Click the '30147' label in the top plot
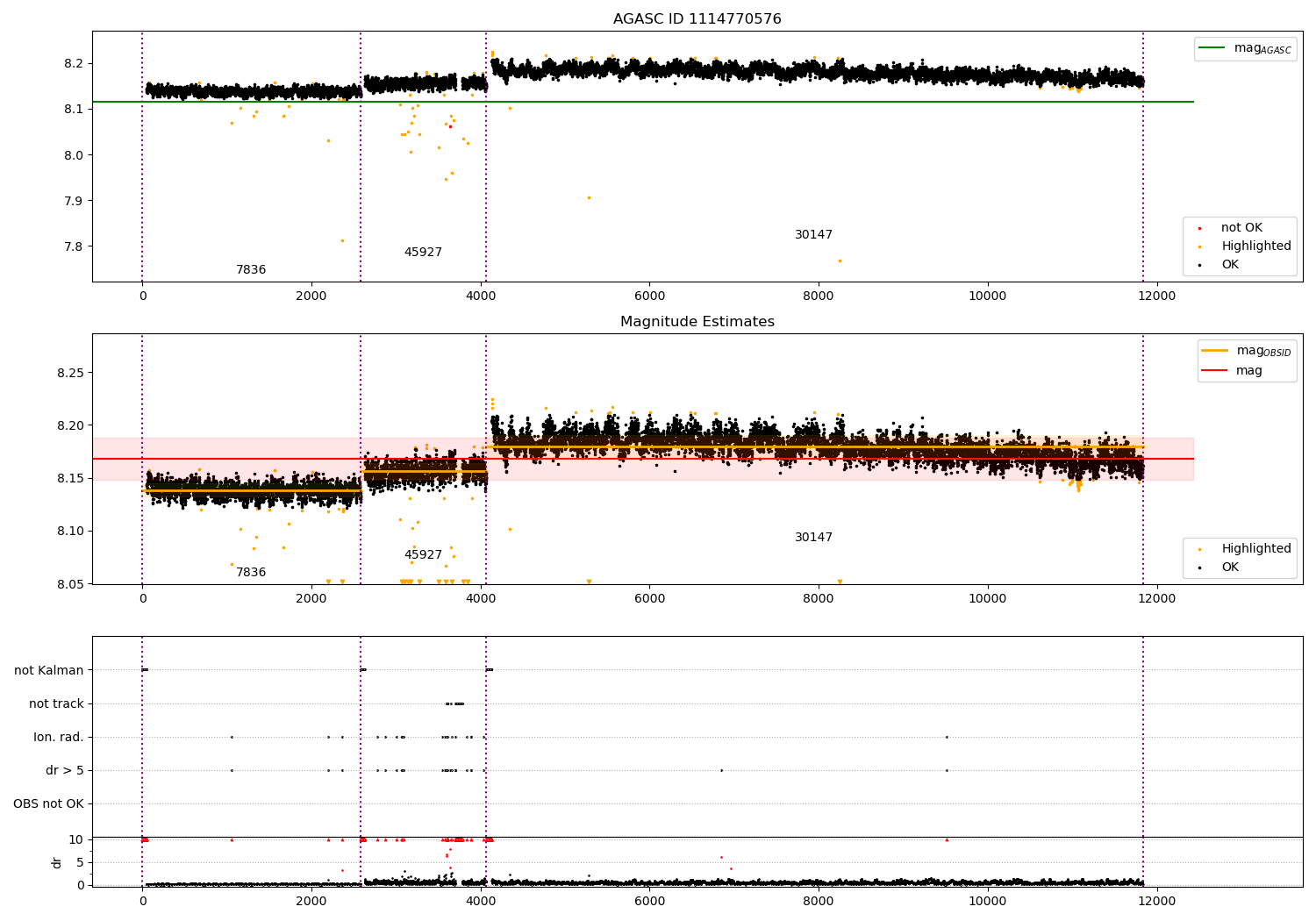 813,235
